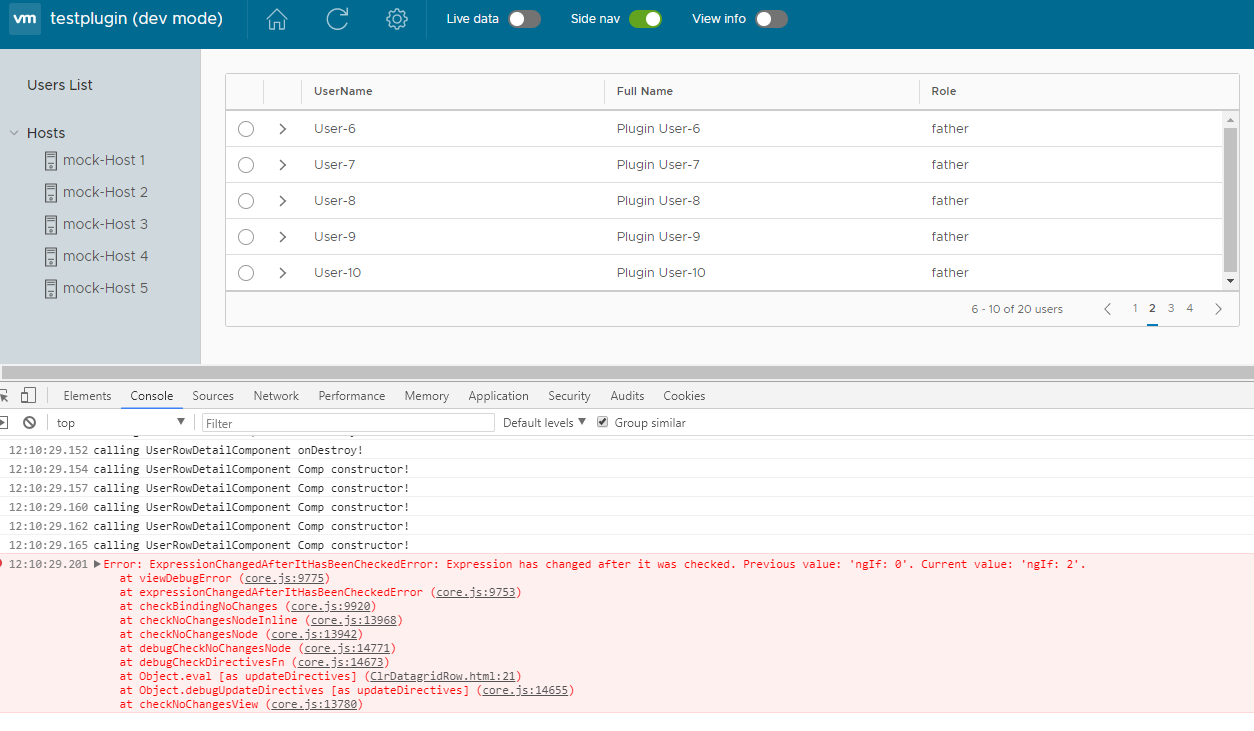The image size is (1254, 731).
Task: Open the core.js:9775 source link
Action: (x=284, y=578)
